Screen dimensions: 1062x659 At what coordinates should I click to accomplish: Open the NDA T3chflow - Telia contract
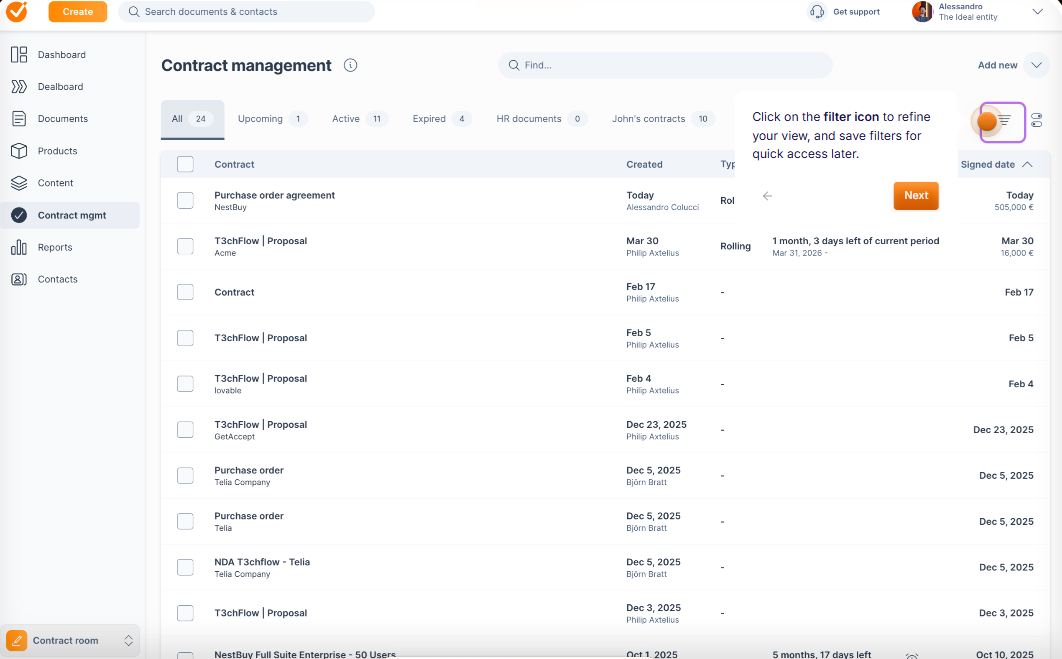[x=262, y=561]
